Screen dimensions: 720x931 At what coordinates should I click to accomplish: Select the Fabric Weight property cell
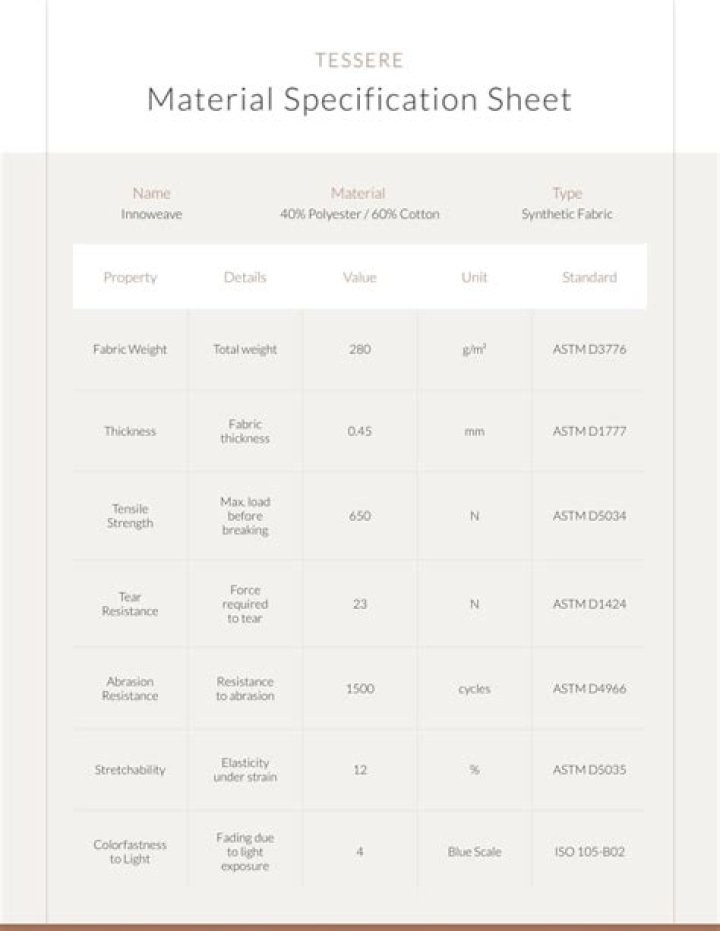point(130,349)
